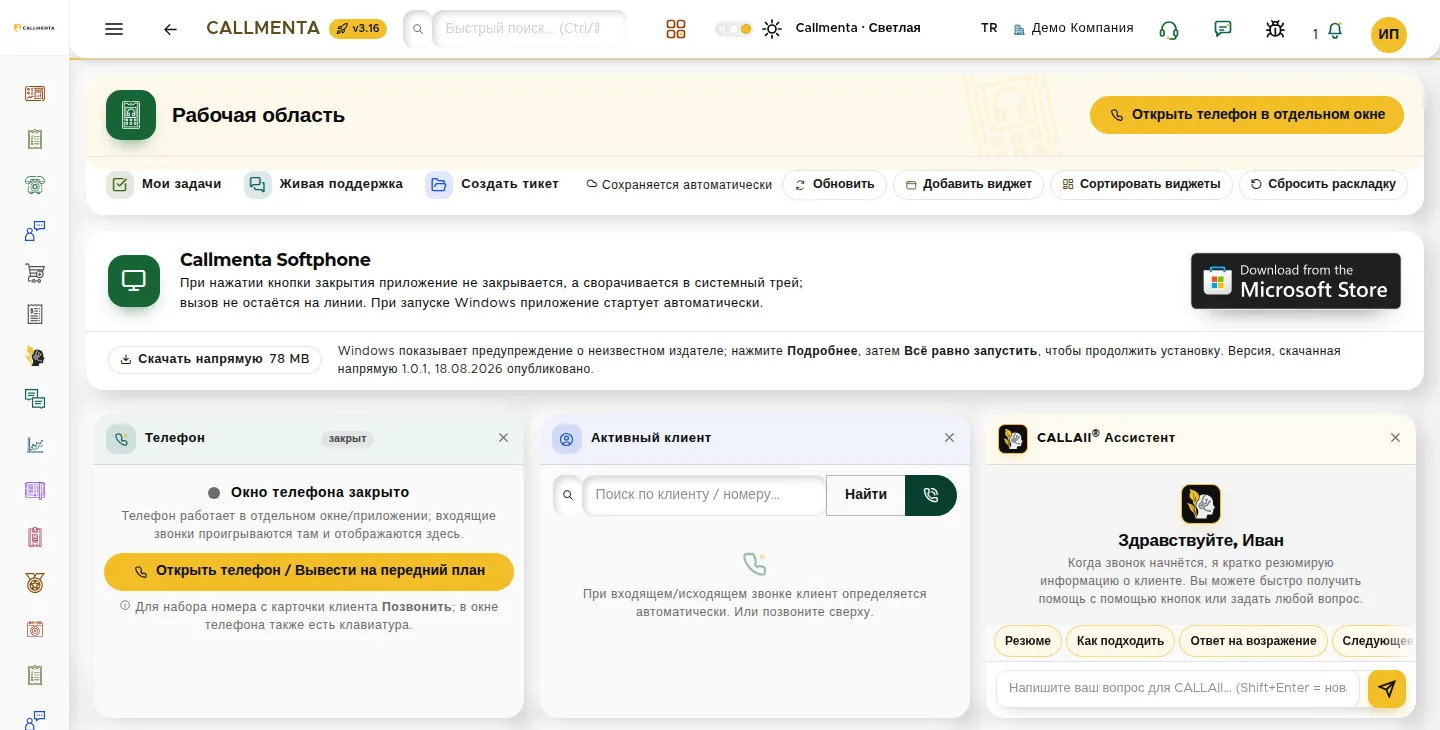Open the chat bubbles sidebar icon
1440x730 pixels.
[35, 399]
